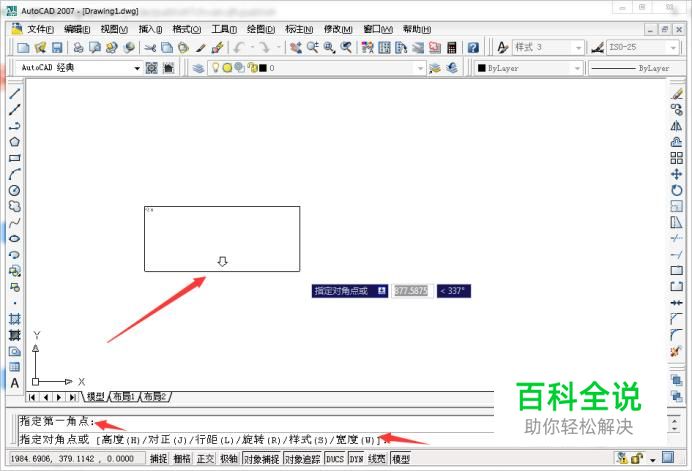Select the Offset tool
This screenshot has width=692, height=471.
coord(677,142)
